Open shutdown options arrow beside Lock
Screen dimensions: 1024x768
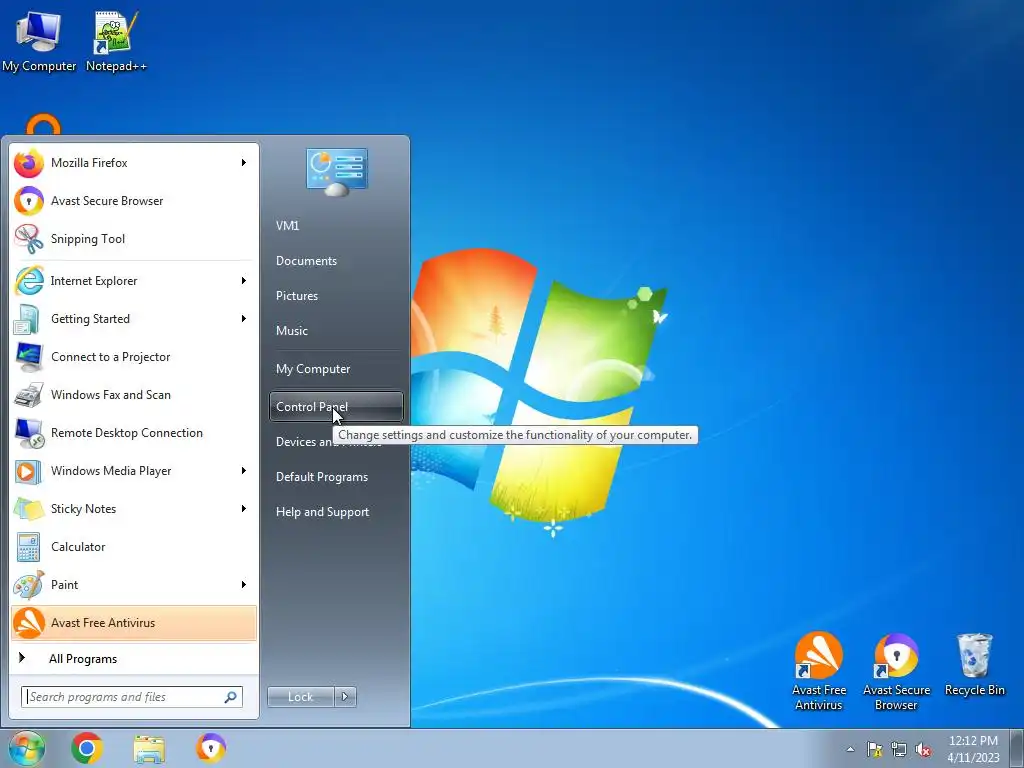345,697
